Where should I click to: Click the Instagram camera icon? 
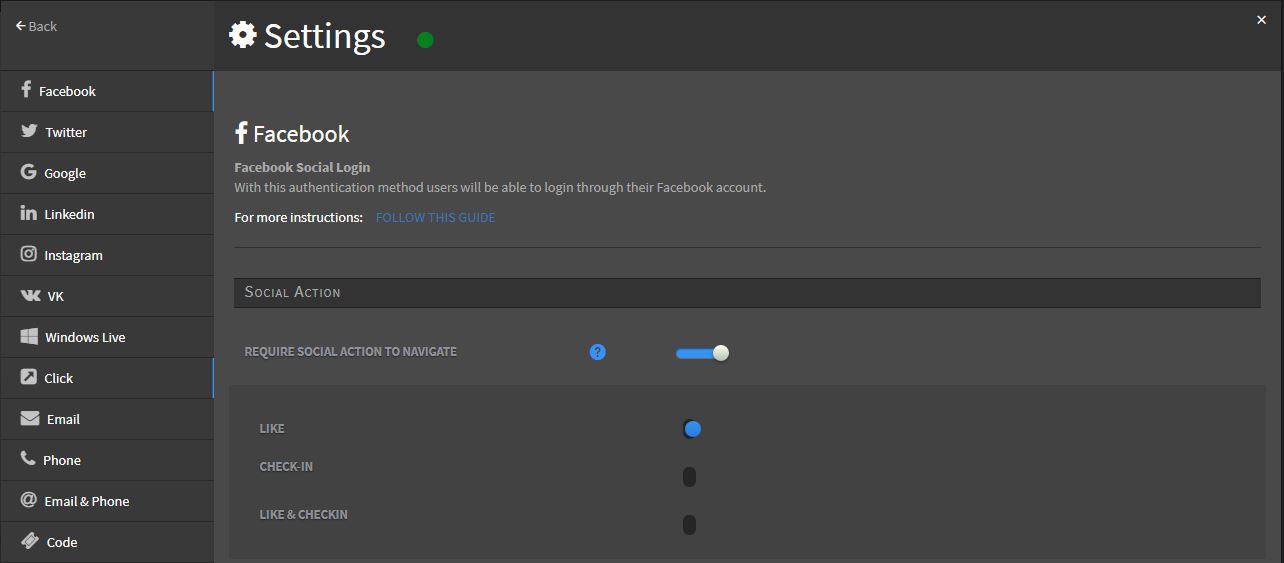pyautogui.click(x=28, y=254)
